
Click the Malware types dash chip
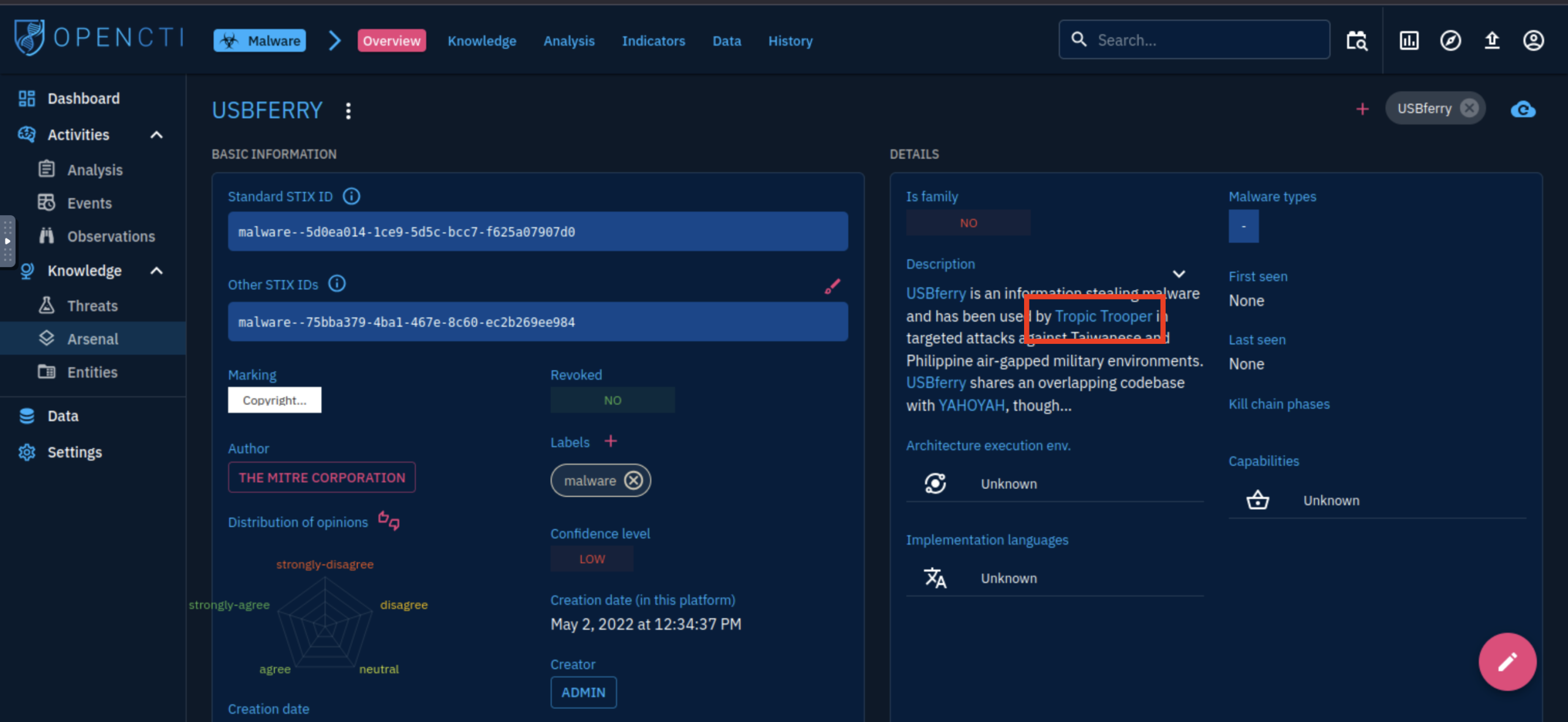1243,226
